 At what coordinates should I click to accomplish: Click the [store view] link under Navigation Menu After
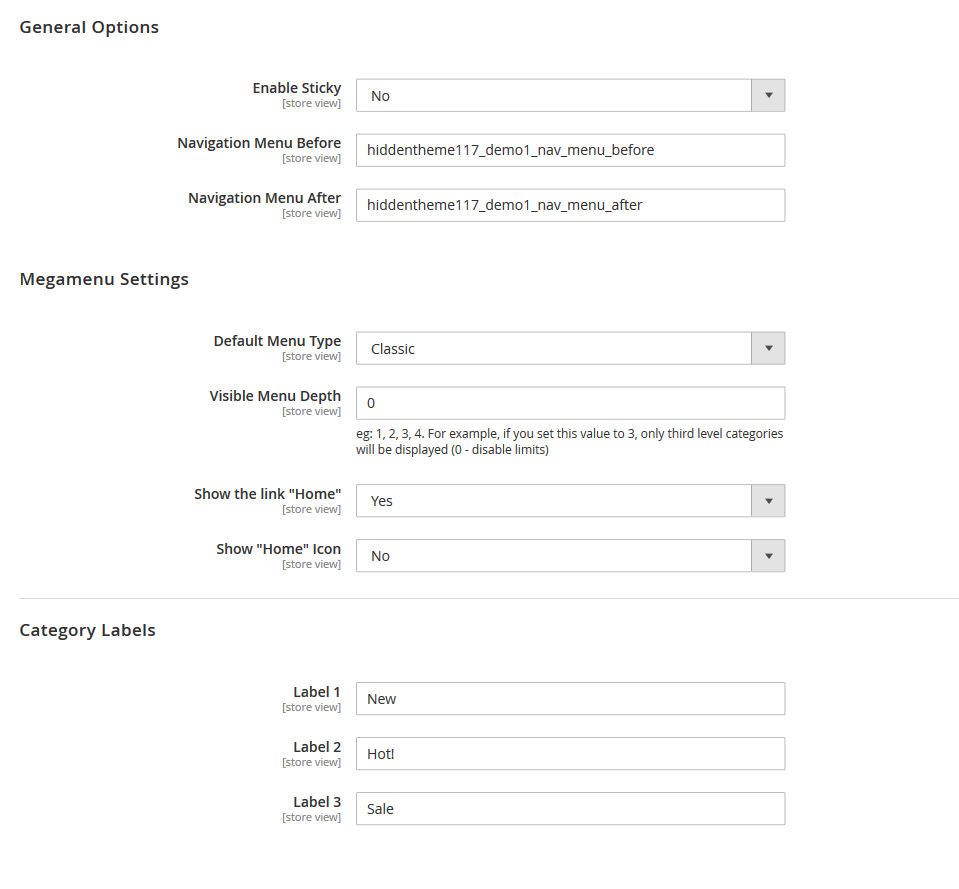point(311,213)
